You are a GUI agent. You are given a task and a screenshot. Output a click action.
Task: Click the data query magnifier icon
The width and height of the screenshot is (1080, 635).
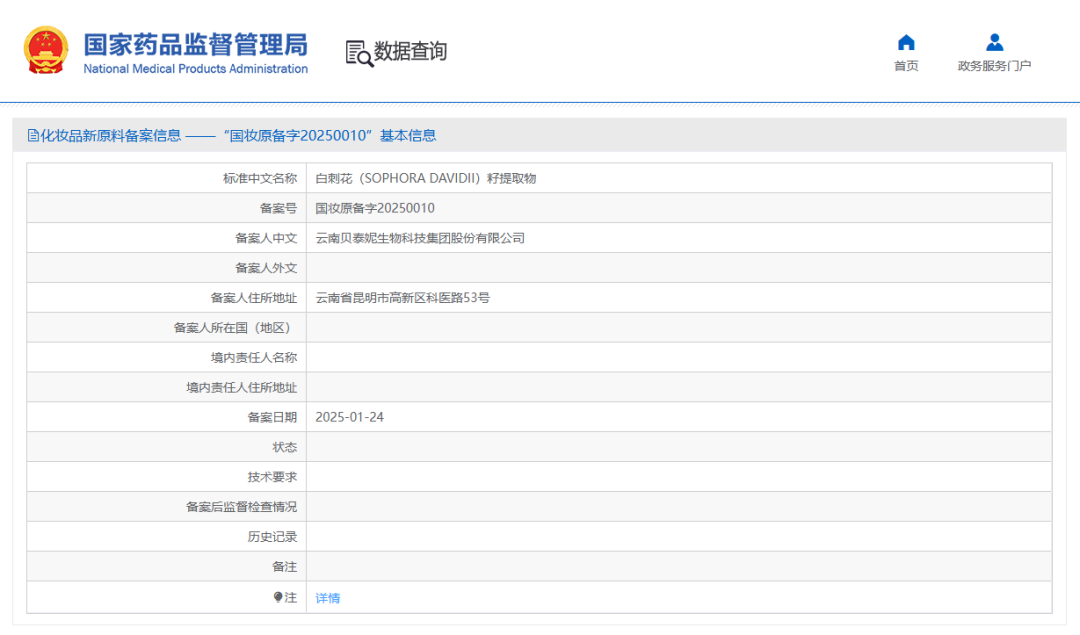(x=359, y=54)
